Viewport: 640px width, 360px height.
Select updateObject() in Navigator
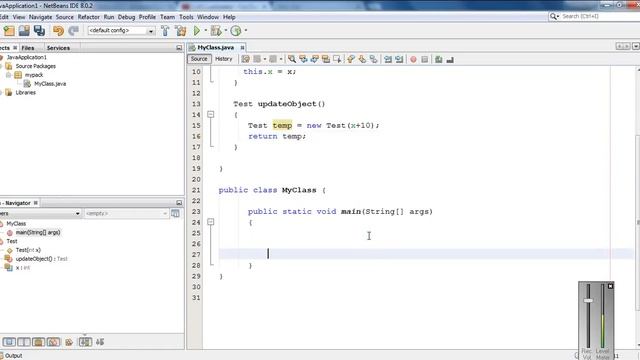[34, 259]
